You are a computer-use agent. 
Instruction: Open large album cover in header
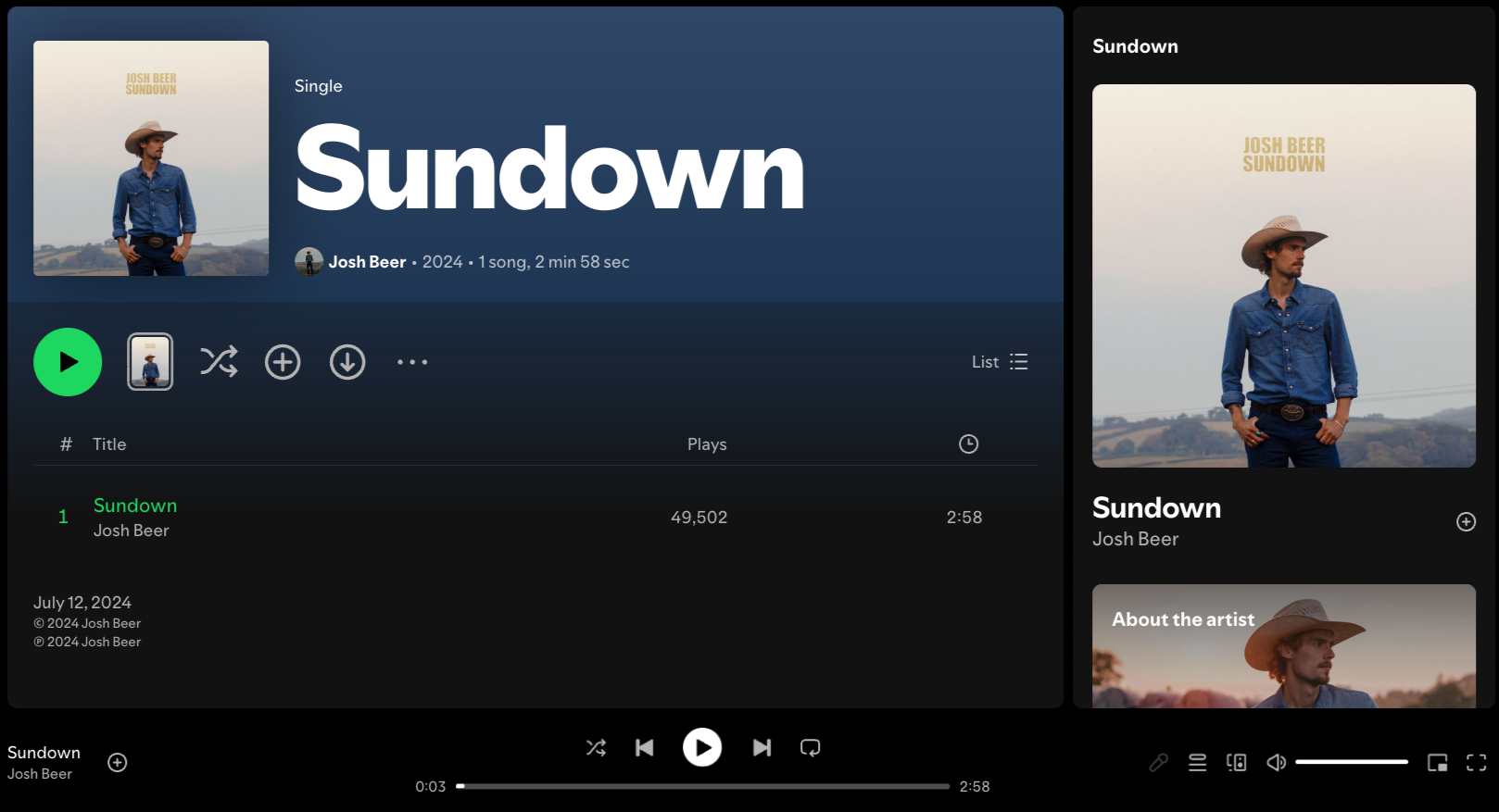click(151, 158)
